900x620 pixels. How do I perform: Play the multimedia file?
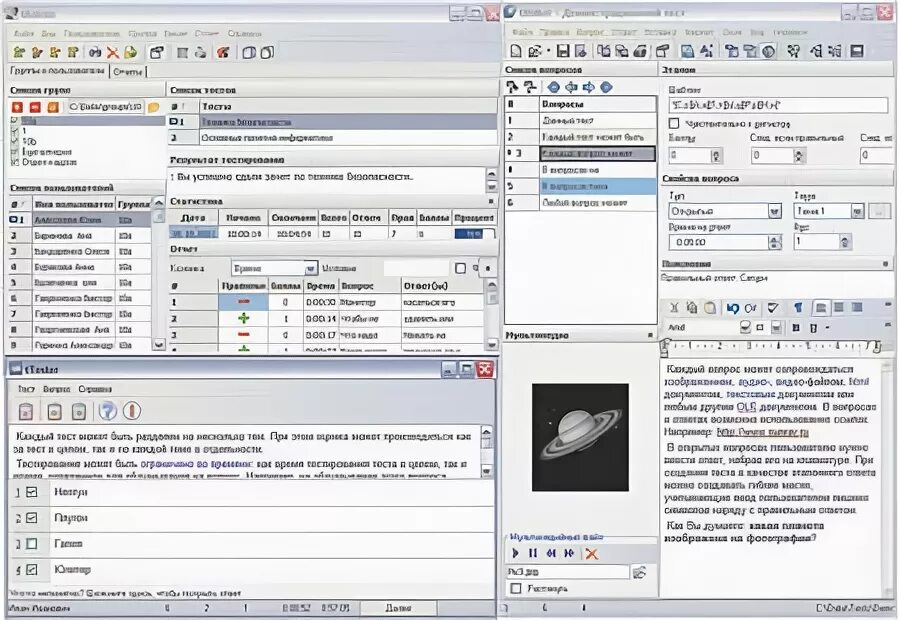coord(515,553)
